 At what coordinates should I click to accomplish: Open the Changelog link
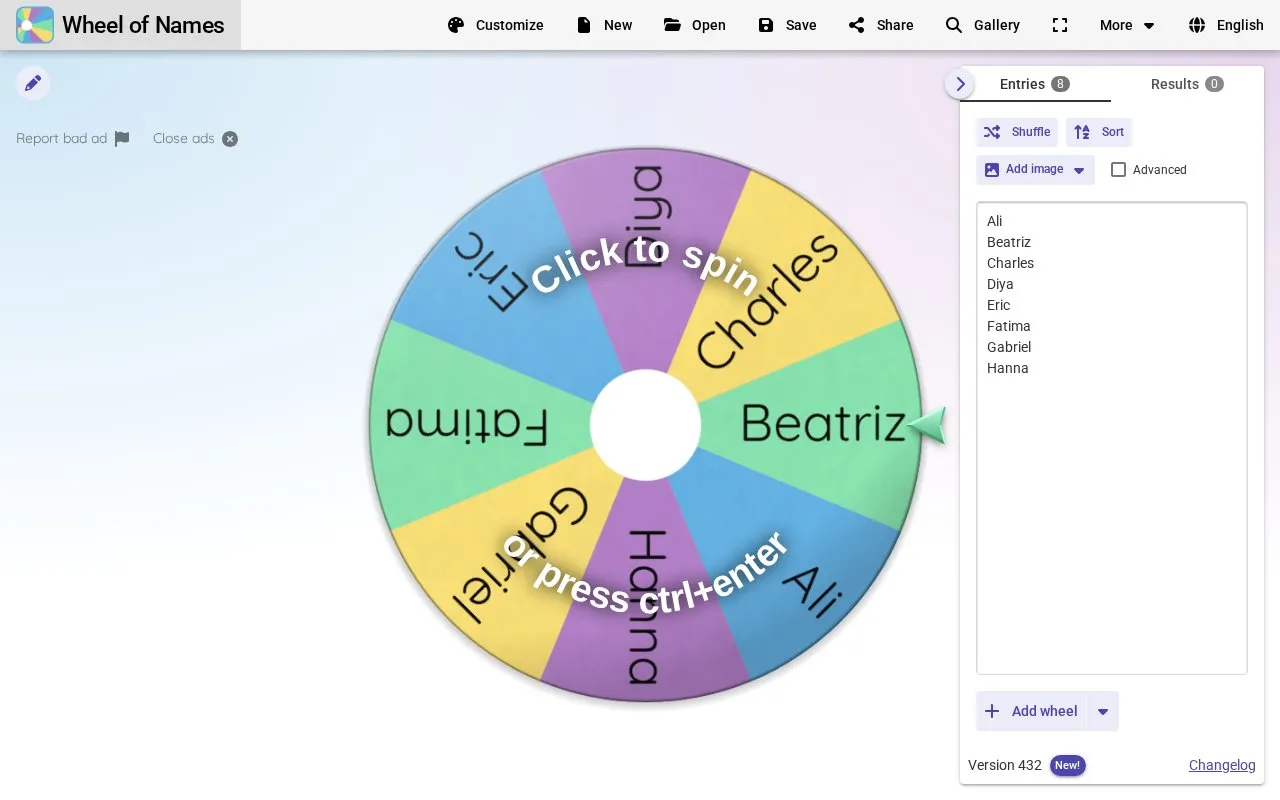click(x=1222, y=765)
